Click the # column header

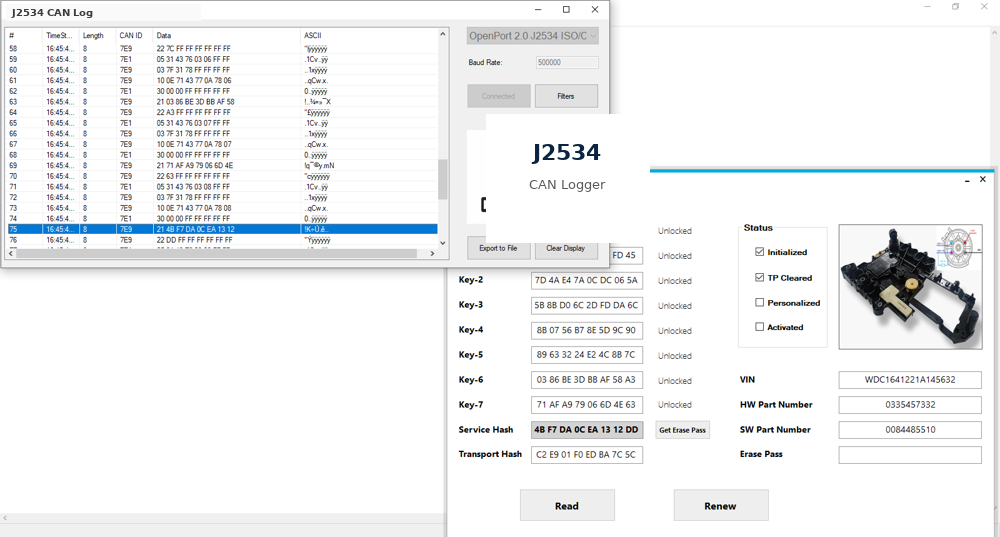[24, 36]
